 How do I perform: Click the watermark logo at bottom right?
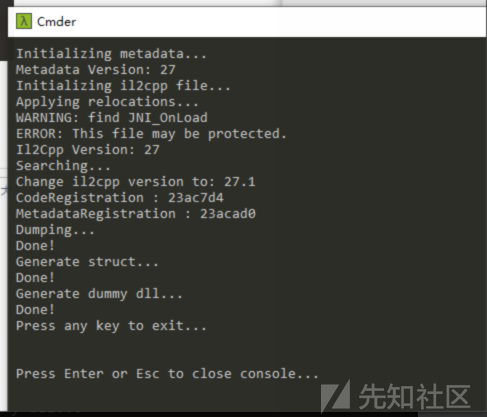[x=395, y=396]
